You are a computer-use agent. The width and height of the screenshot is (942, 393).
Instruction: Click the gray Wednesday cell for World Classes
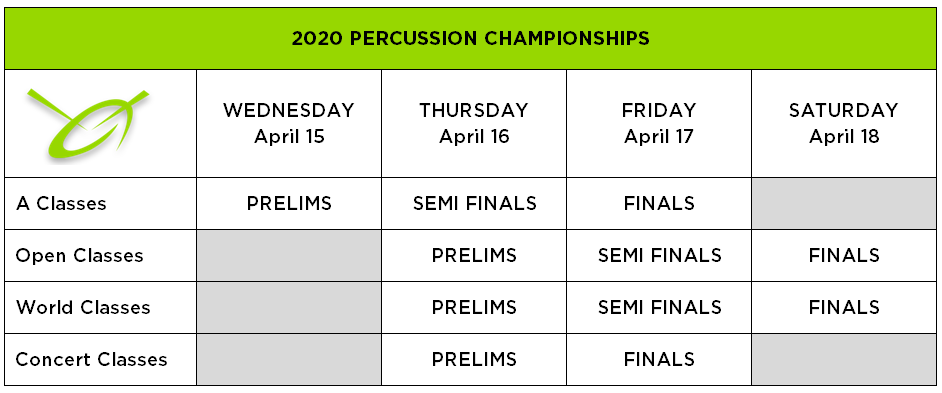coord(289,307)
